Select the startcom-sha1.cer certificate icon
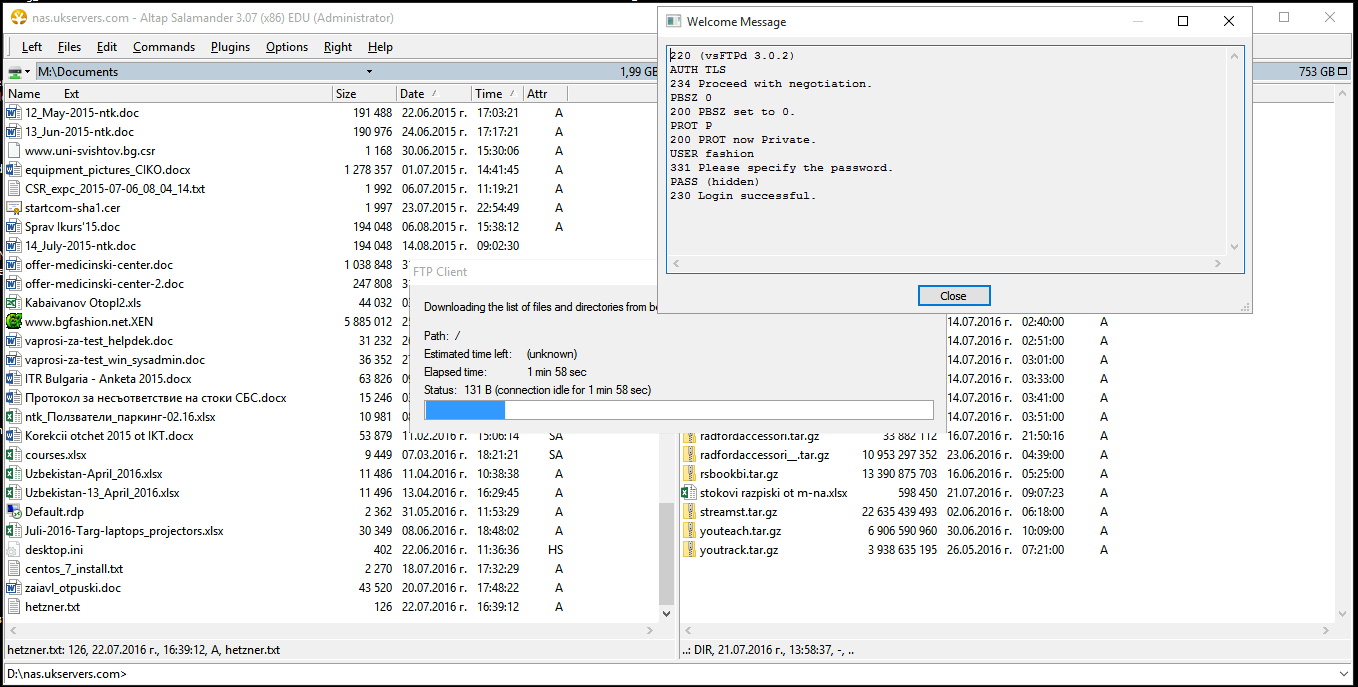Viewport: 1358px width, 687px height. coord(14,208)
